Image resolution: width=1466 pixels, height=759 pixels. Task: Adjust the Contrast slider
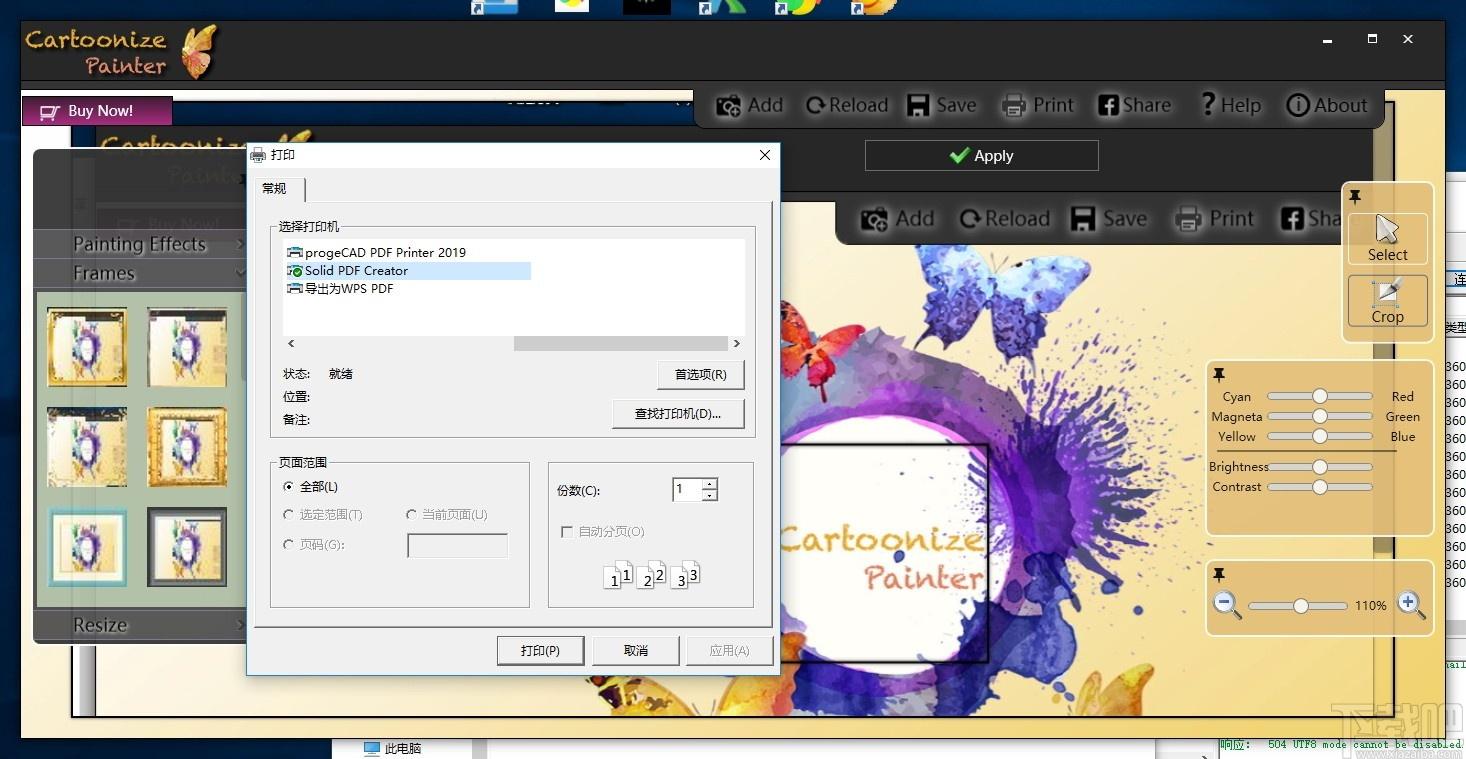point(1320,487)
